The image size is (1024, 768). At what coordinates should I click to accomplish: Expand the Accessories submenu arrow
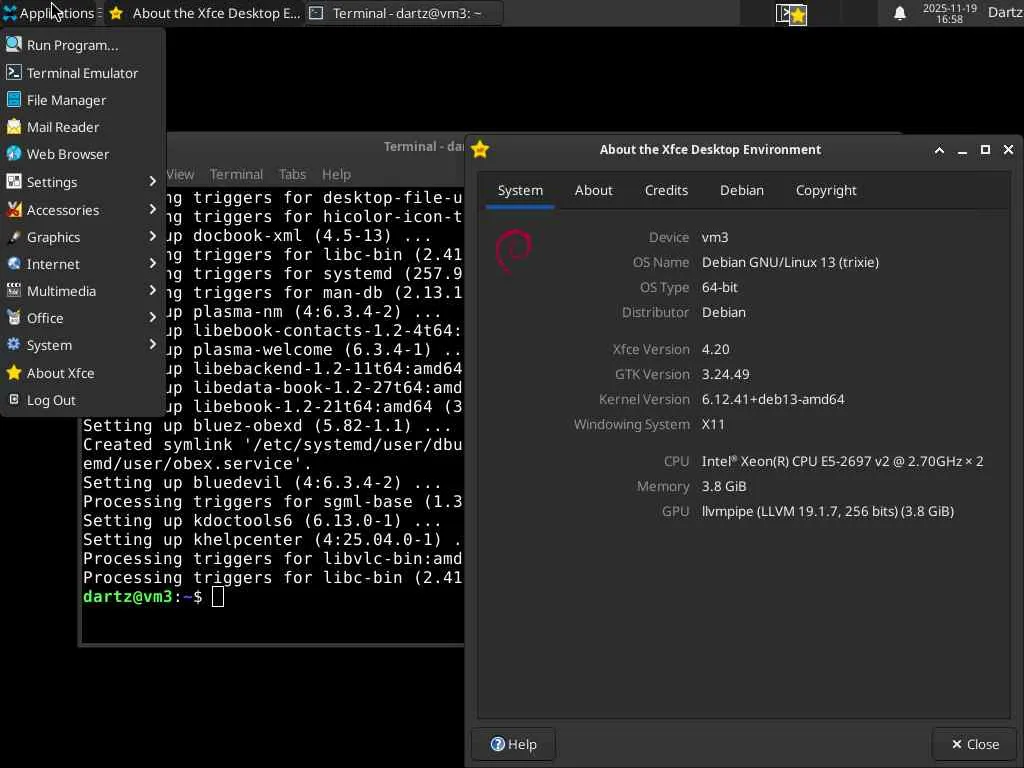tap(152, 209)
